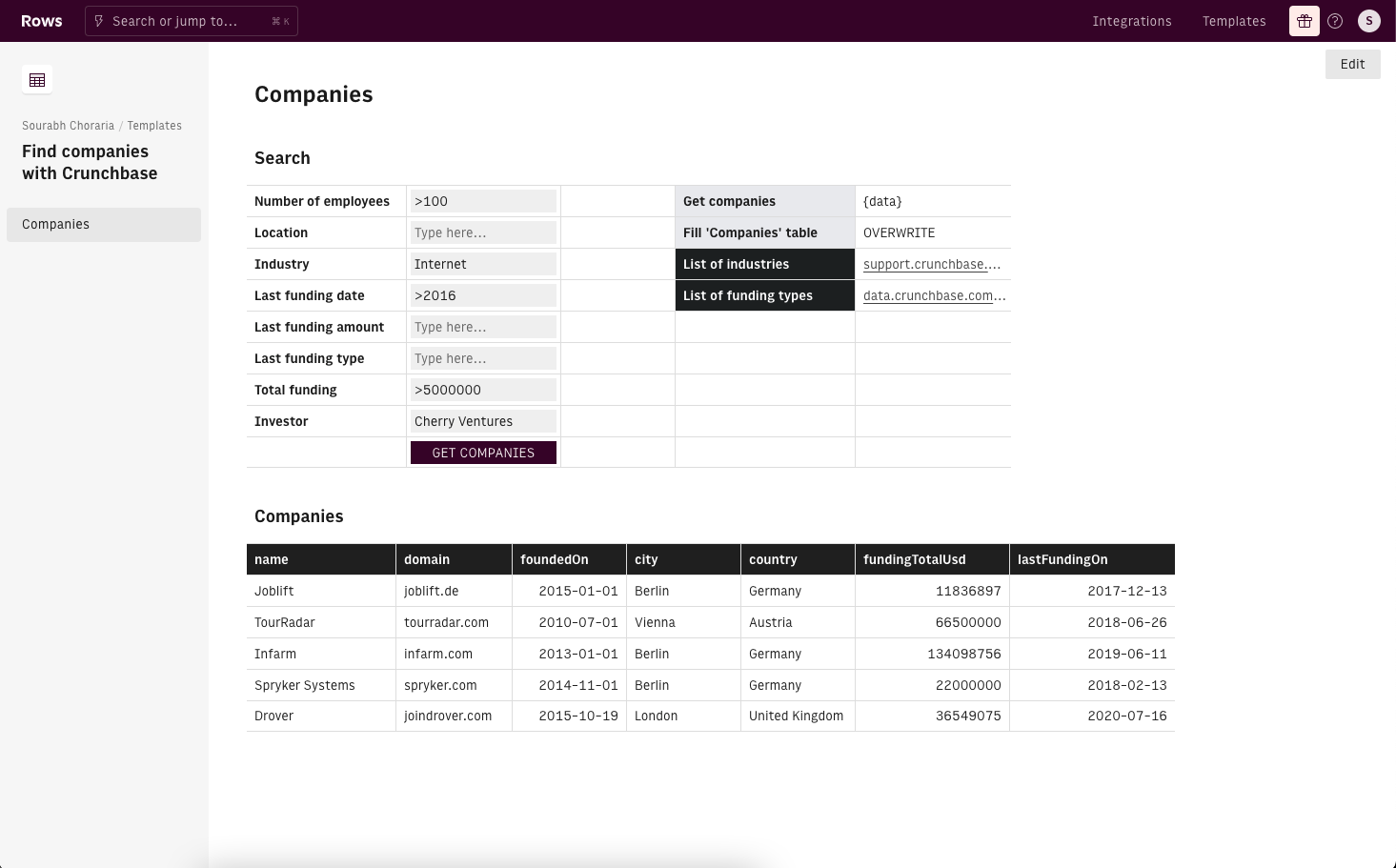Select the List of funding types label
Screen dimensions: 1396x868
(765, 295)
